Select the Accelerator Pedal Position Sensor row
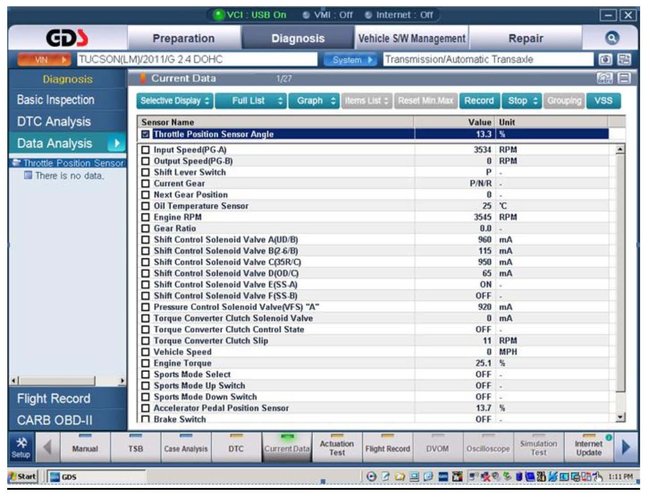The width and height of the screenshot is (650, 497). 375,408
